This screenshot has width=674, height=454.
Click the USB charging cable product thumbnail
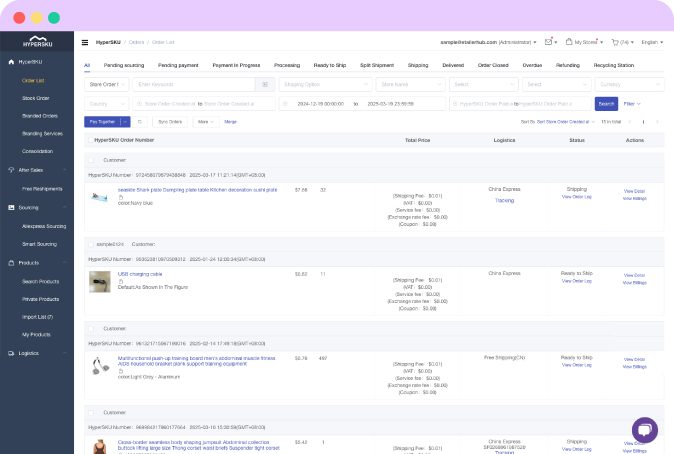click(99, 281)
